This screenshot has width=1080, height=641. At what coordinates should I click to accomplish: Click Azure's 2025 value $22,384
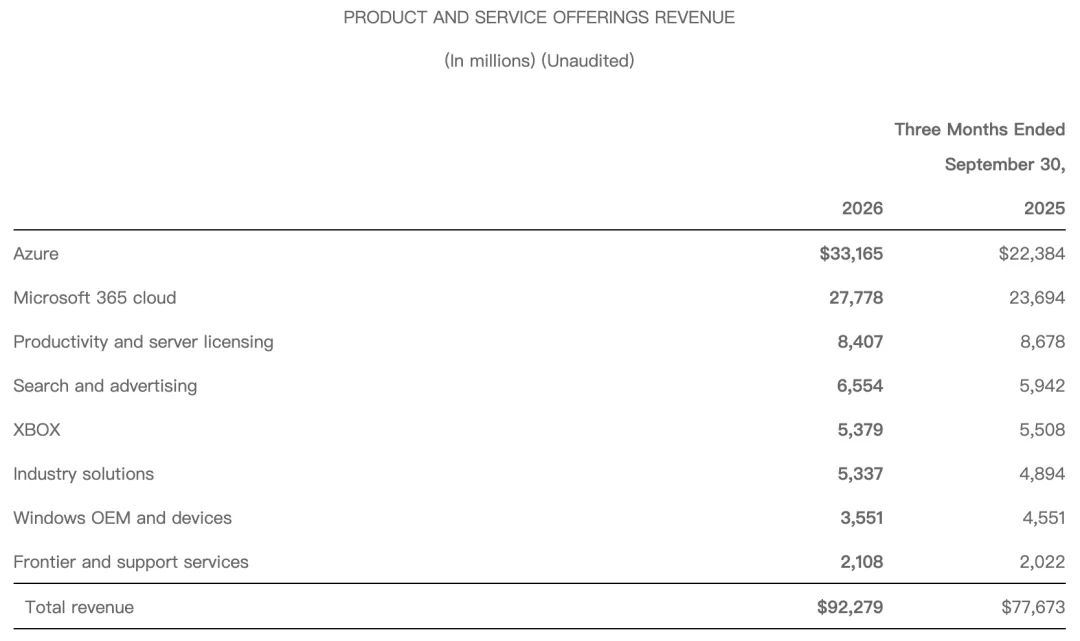1032,253
